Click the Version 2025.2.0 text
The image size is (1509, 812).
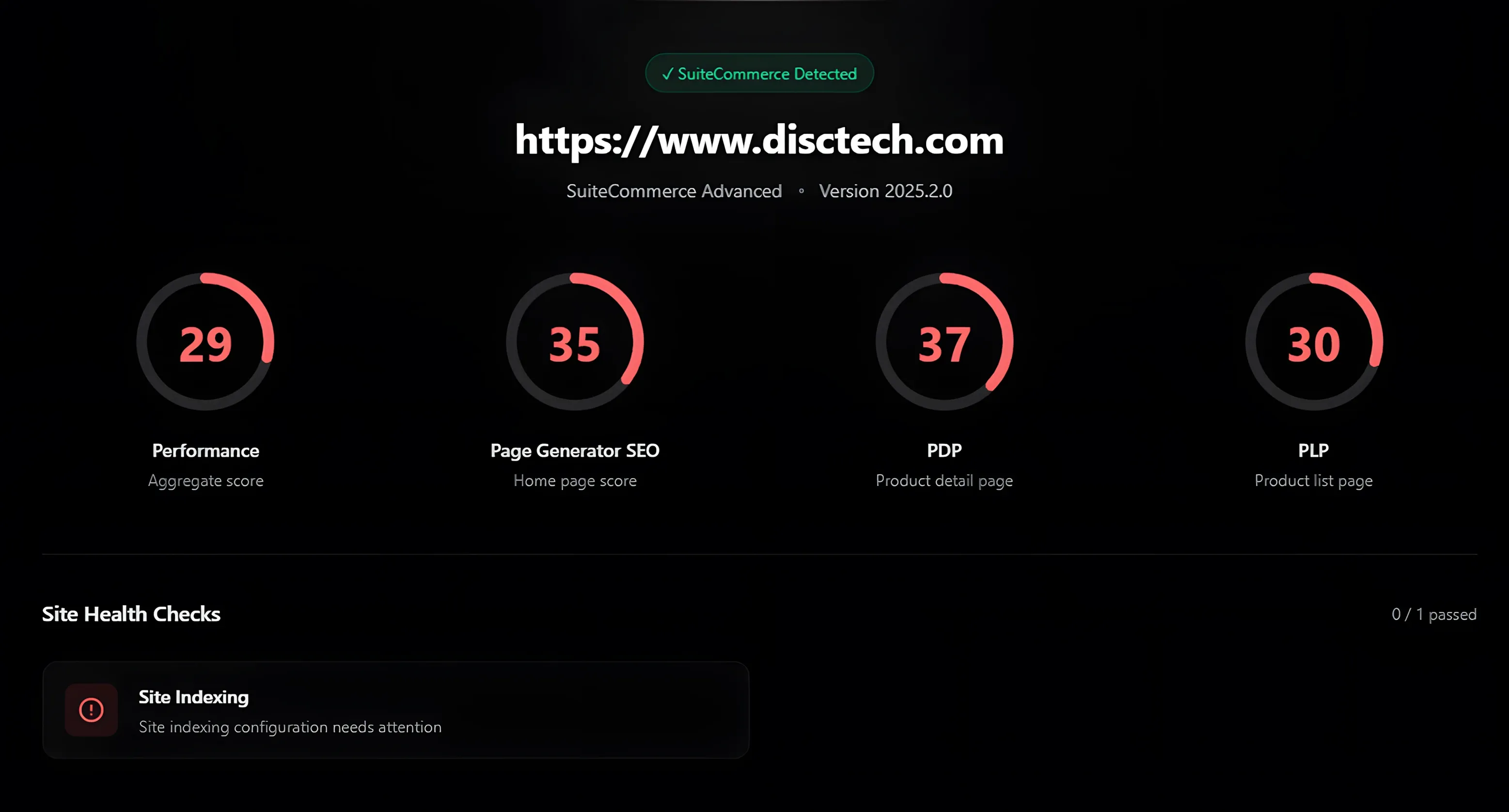click(886, 191)
